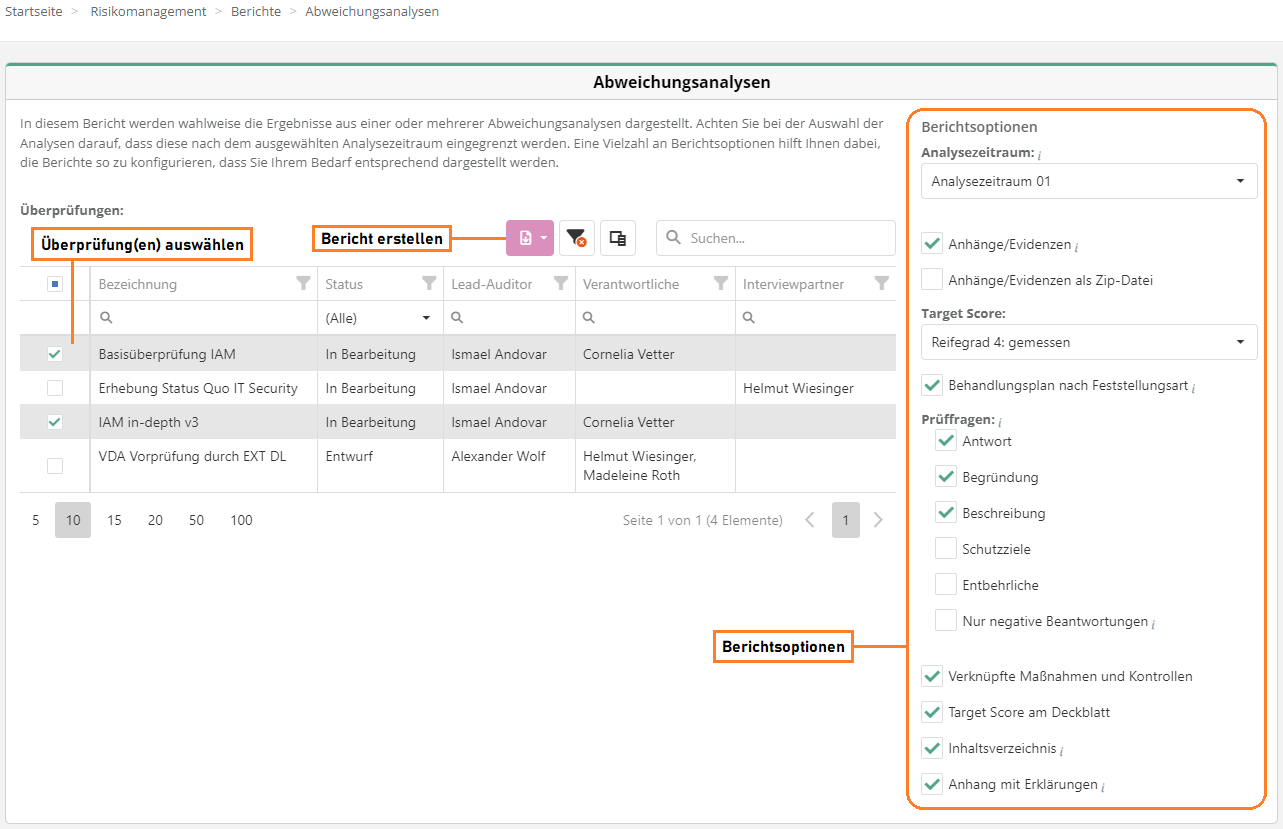Select the VDA Vorprüfung durch EXT DL checkbox
Screen dimensions: 1283x829
(55, 465)
